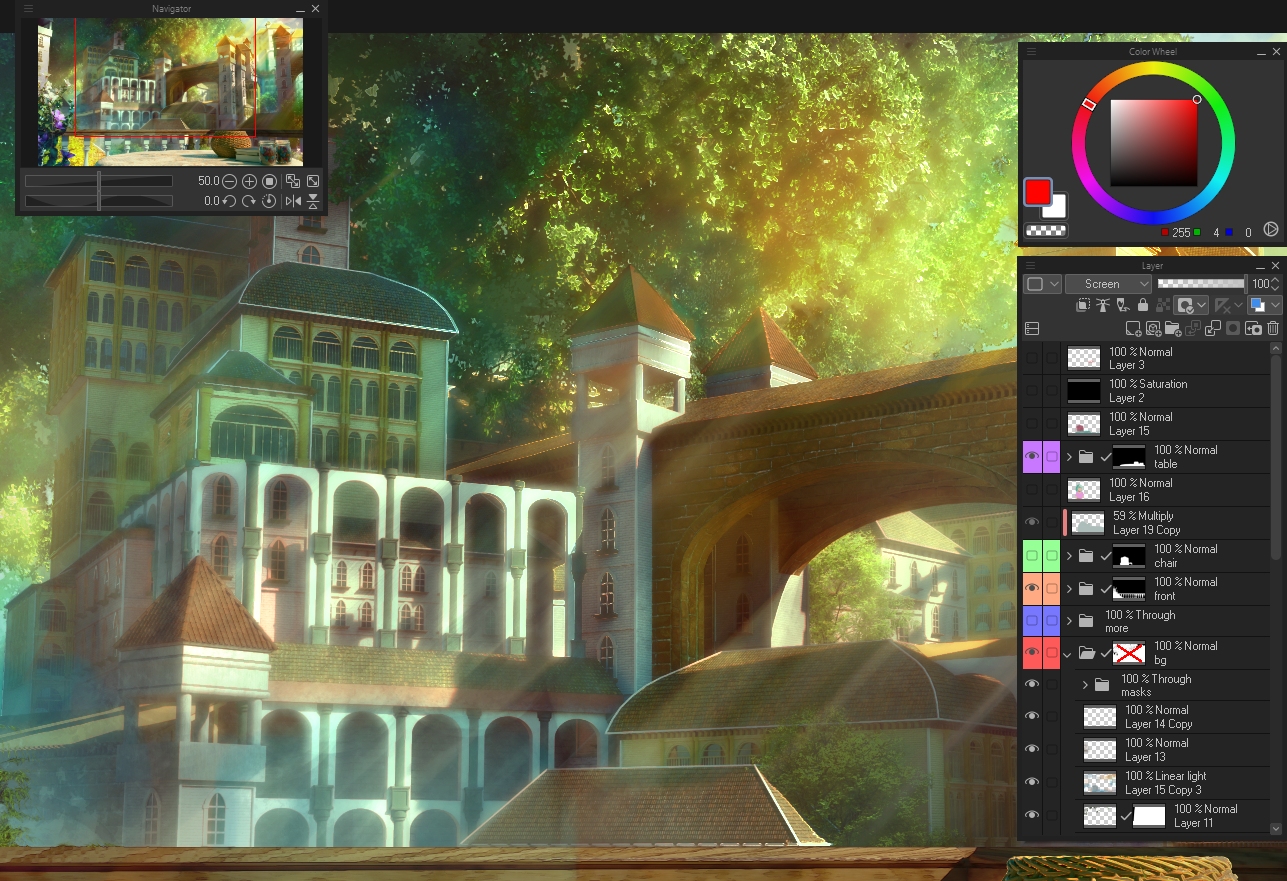The height and width of the screenshot is (881, 1287).
Task: Hide the table folder layer
Action: tap(1031, 457)
